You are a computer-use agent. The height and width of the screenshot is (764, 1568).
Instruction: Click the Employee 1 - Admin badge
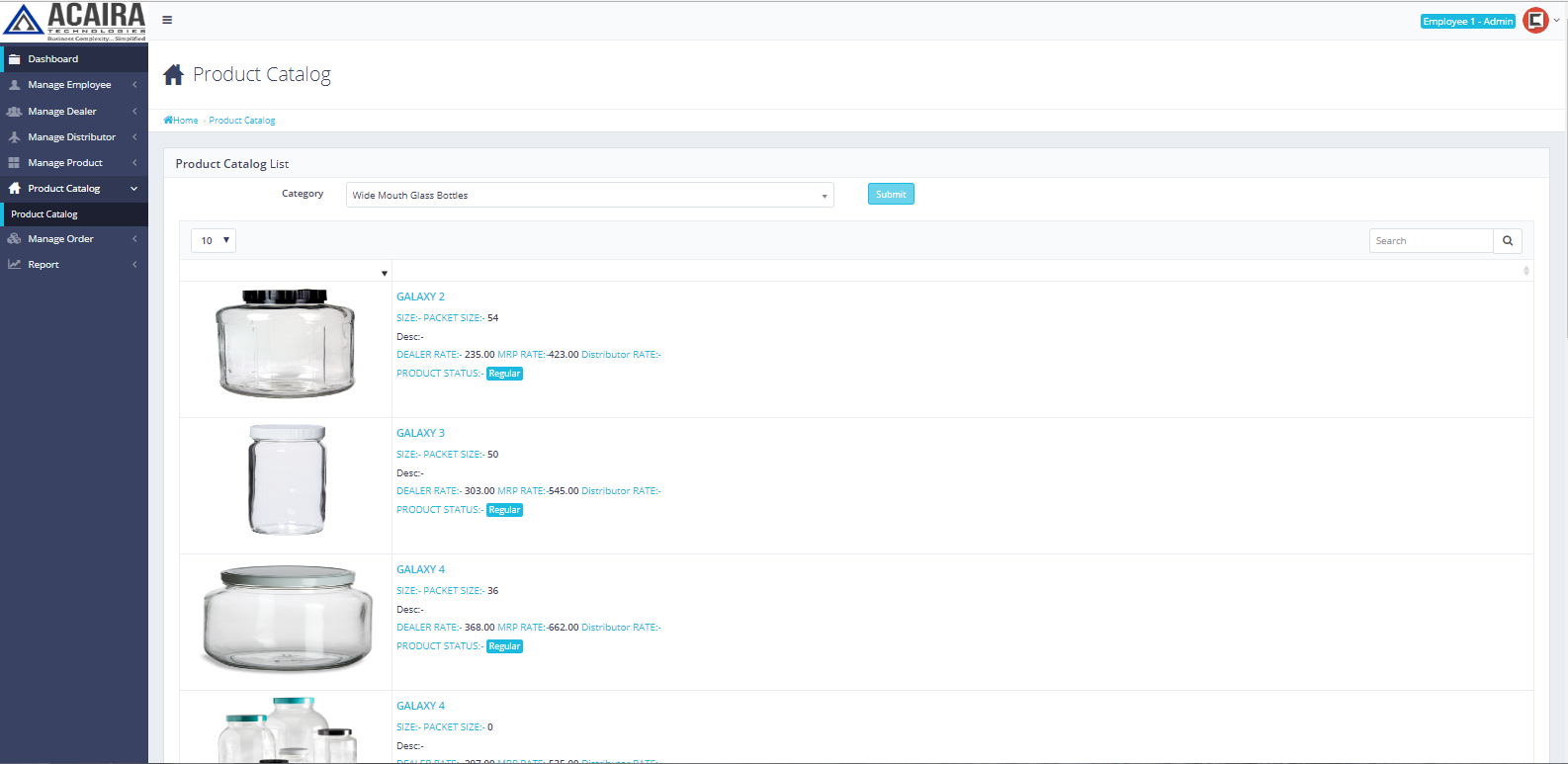[1467, 22]
